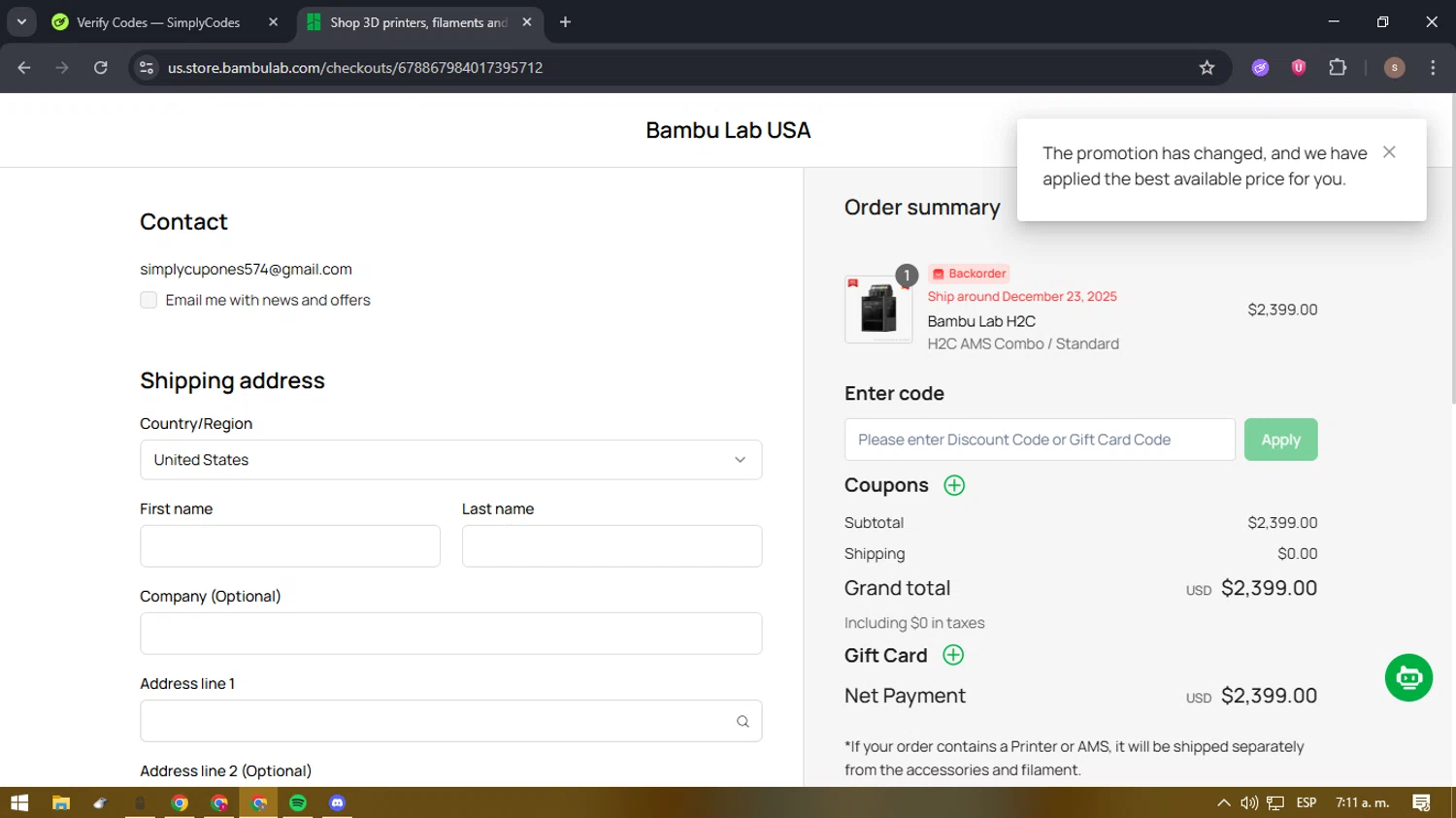This screenshot has width=1456, height=818.
Task: Click the Bambu Lab H2C product name
Action: 981,321
